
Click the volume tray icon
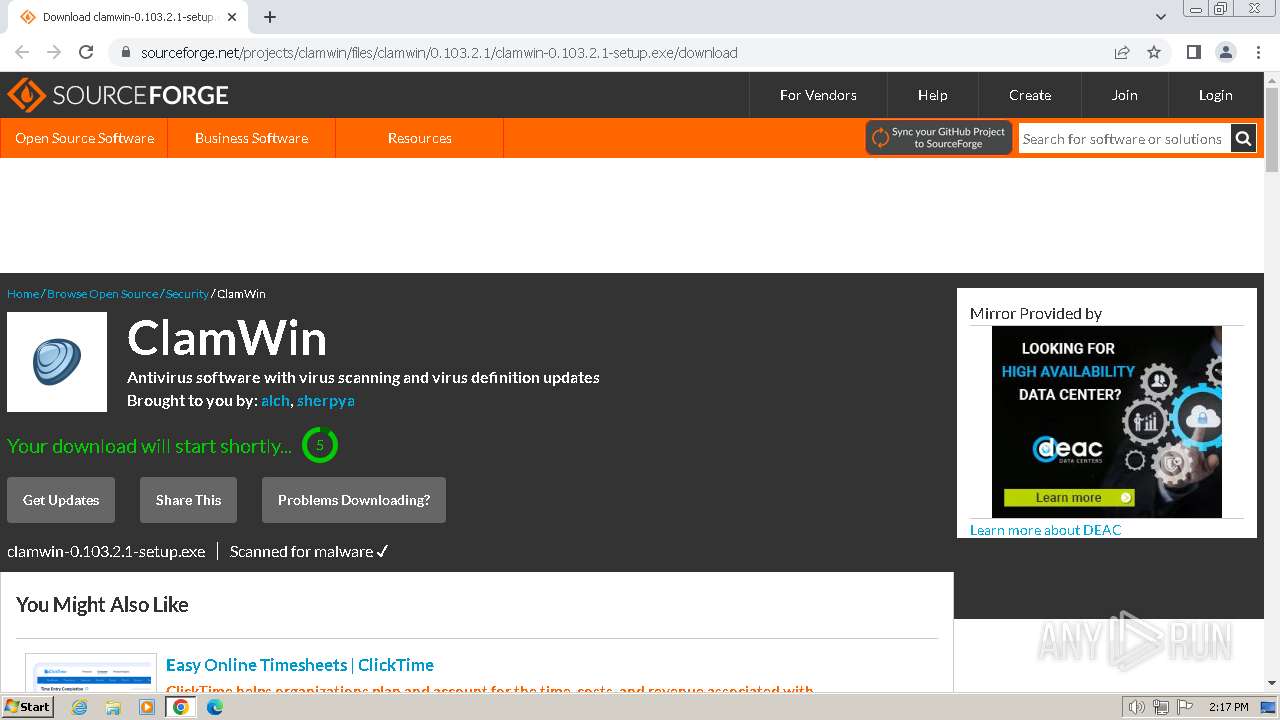tap(1137, 707)
